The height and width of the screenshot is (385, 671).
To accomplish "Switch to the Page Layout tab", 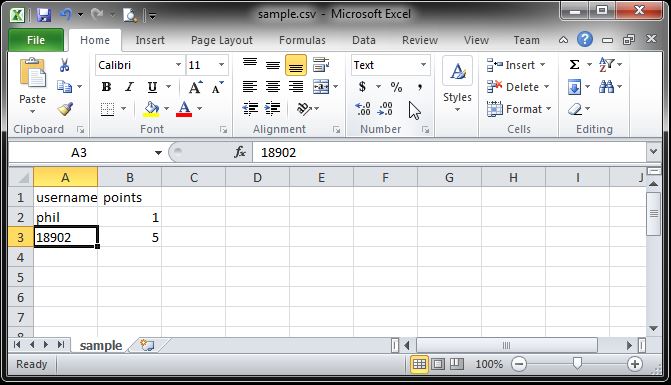I will point(222,40).
